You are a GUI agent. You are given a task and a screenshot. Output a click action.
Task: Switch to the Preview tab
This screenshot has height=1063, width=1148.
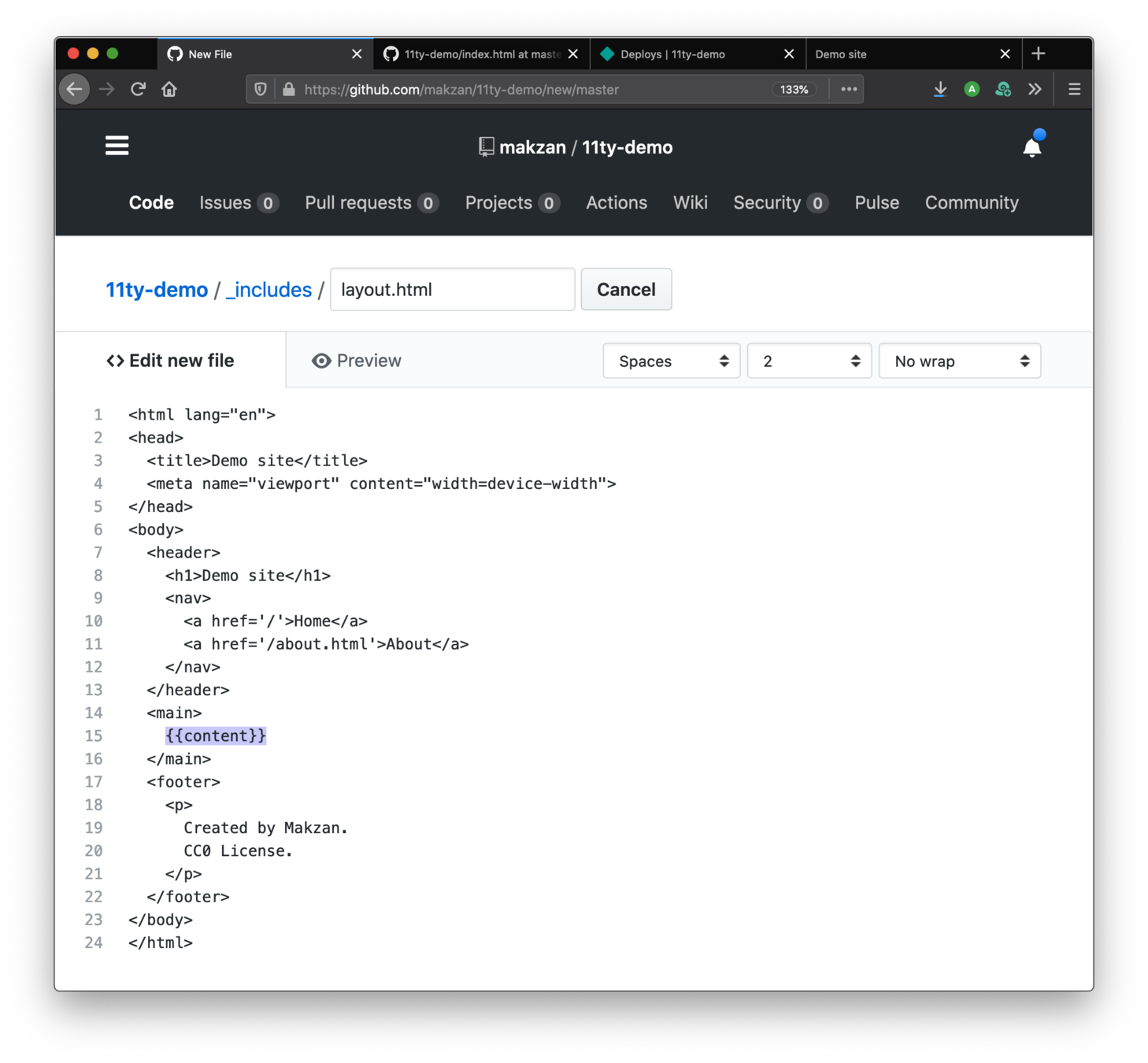357,361
